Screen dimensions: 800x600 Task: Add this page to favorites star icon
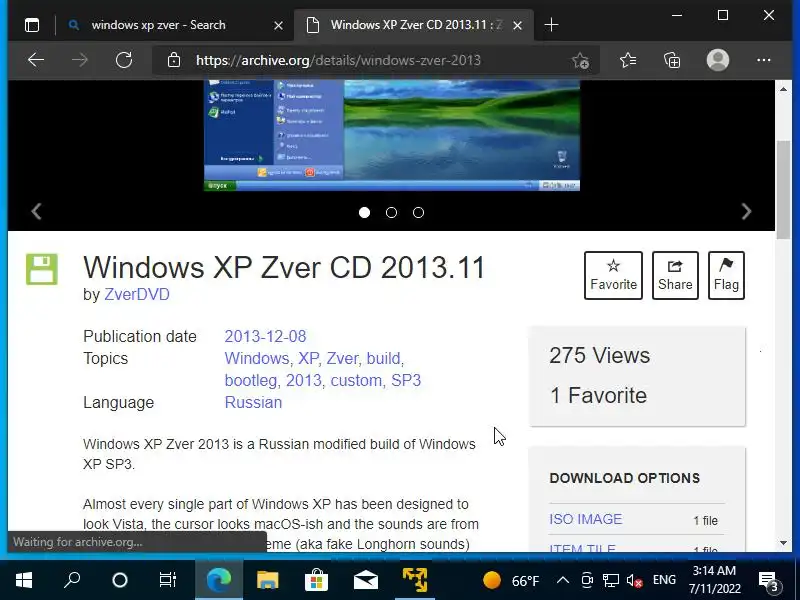[581, 60]
